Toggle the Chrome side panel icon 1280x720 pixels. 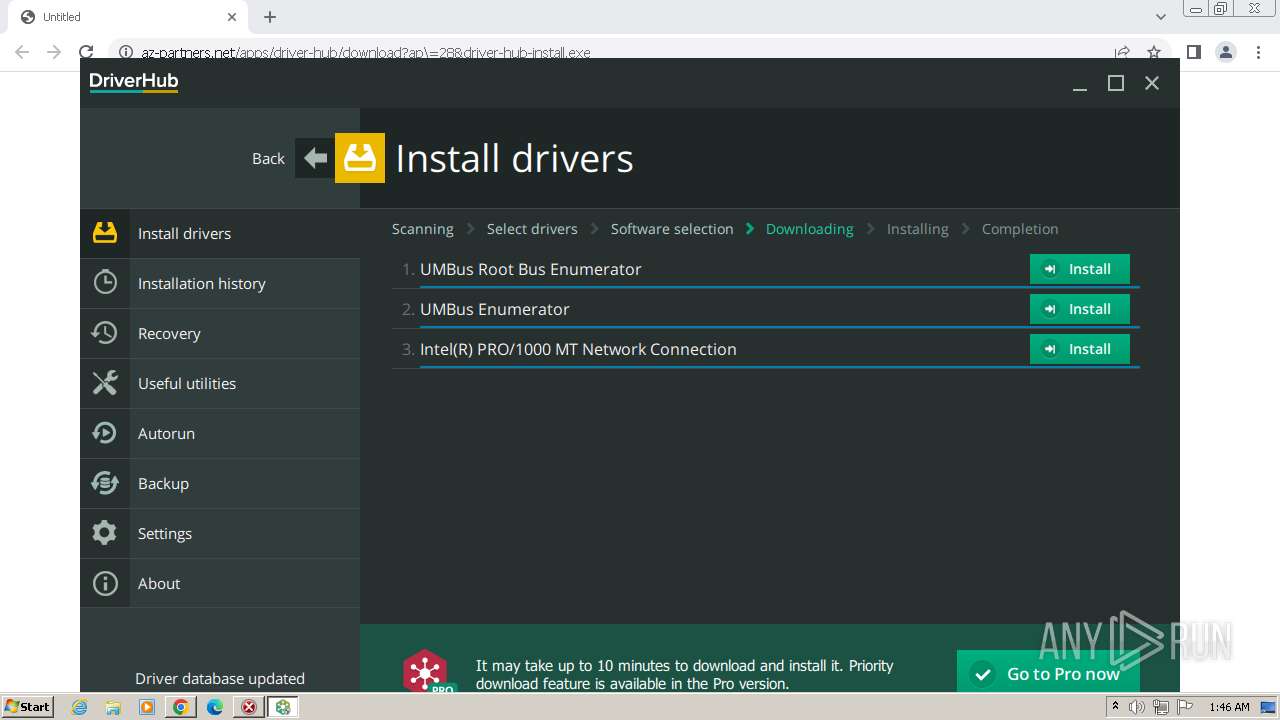(x=1194, y=52)
